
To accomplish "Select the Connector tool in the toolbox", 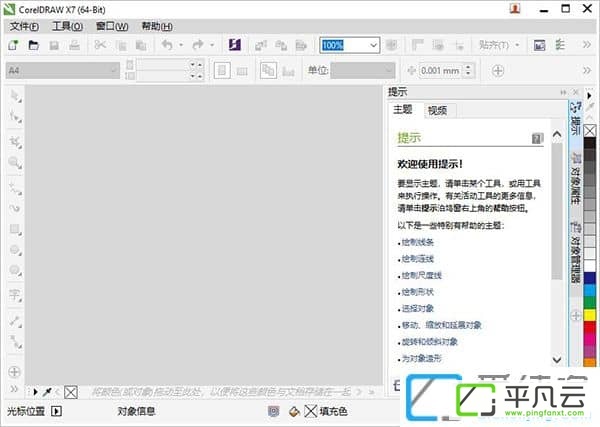I will (x=15, y=342).
